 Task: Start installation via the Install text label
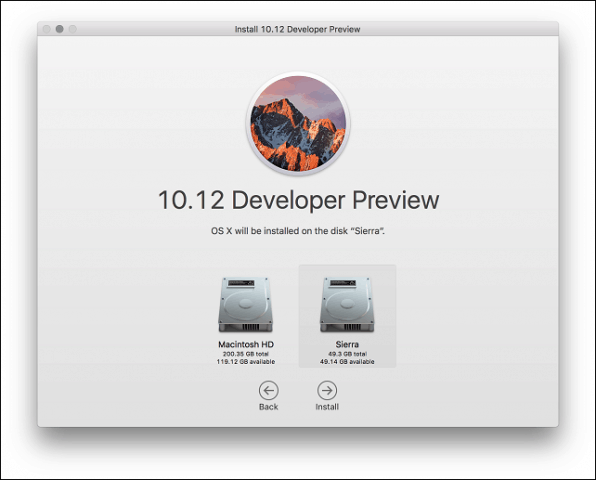tap(327, 407)
